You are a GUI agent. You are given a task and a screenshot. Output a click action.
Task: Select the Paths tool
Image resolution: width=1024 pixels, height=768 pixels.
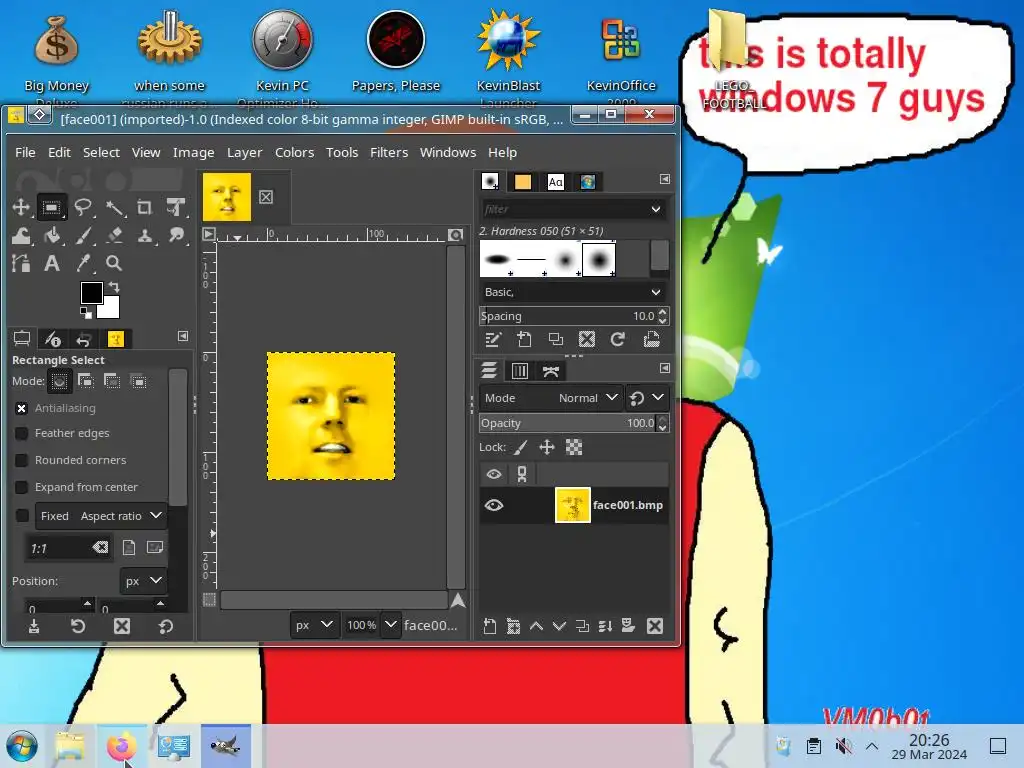click(x=21, y=263)
